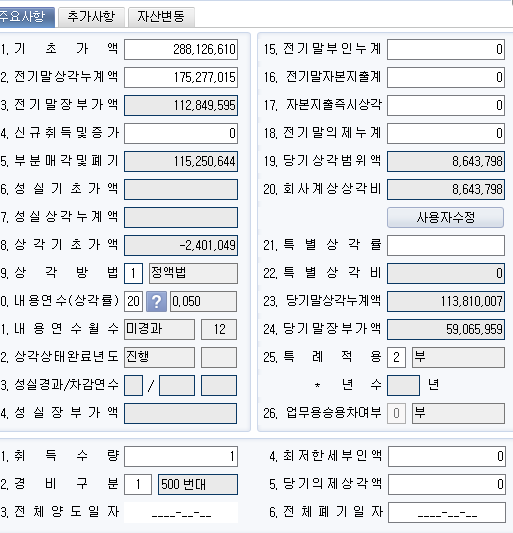Click the 사용자수정 button
The height and width of the screenshot is (533, 513).
pyautogui.click(x=445, y=217)
